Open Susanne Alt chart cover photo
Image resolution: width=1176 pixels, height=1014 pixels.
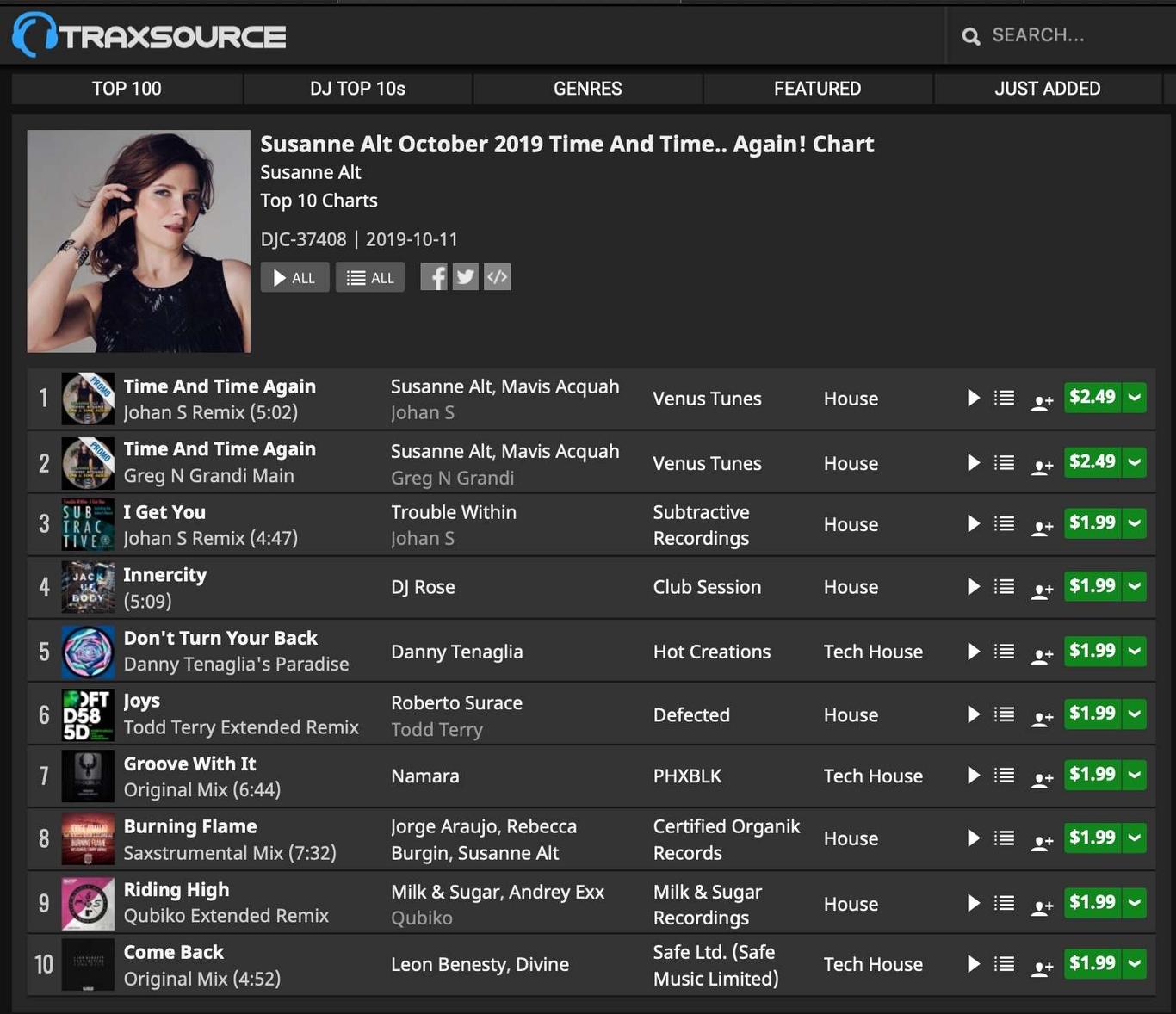(x=139, y=241)
